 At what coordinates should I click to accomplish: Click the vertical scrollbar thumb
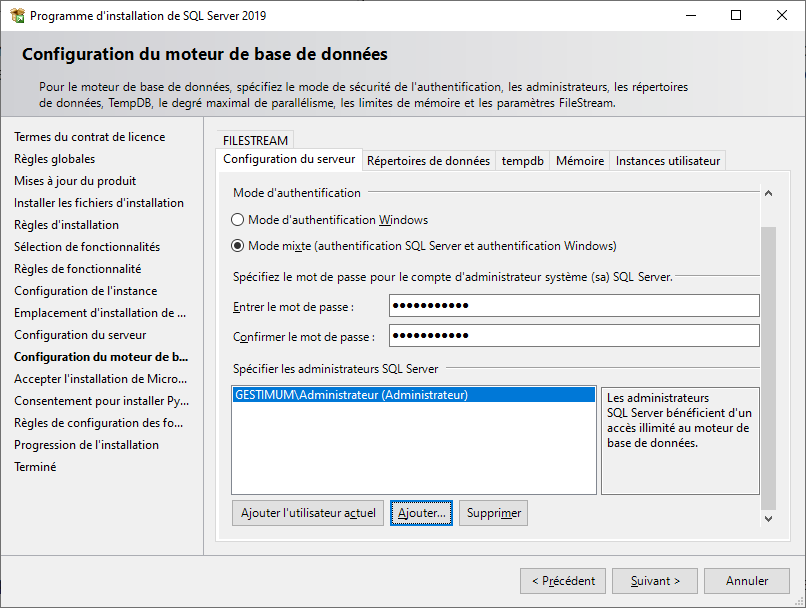point(768,368)
